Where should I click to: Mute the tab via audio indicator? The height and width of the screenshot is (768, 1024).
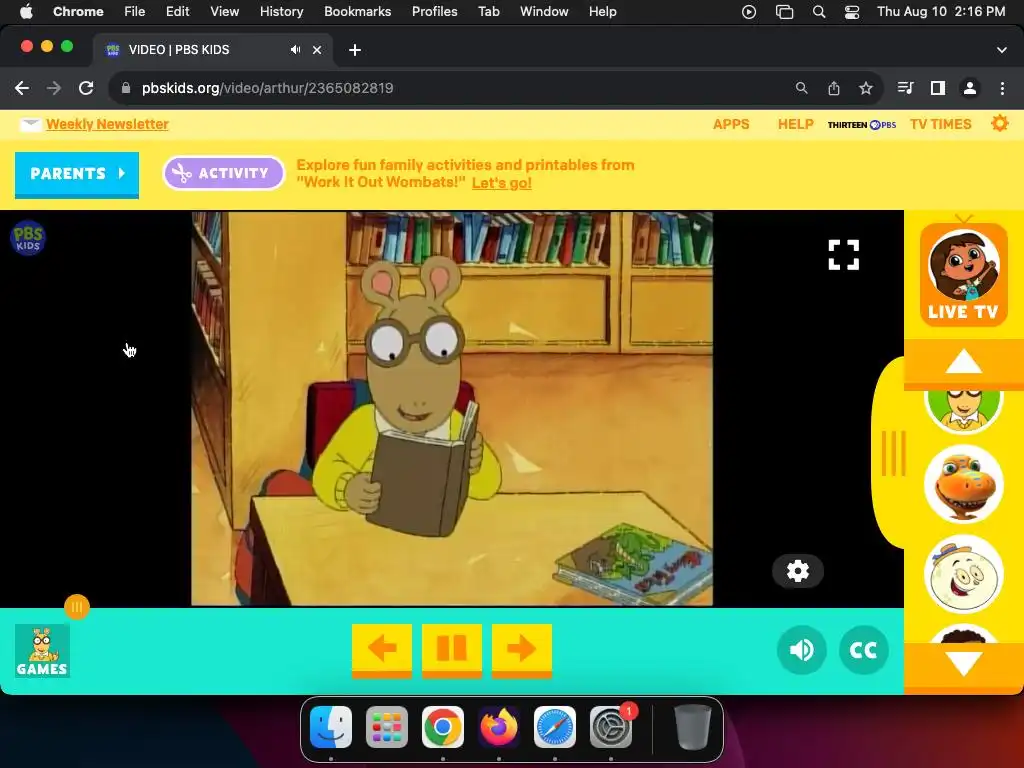click(x=296, y=50)
